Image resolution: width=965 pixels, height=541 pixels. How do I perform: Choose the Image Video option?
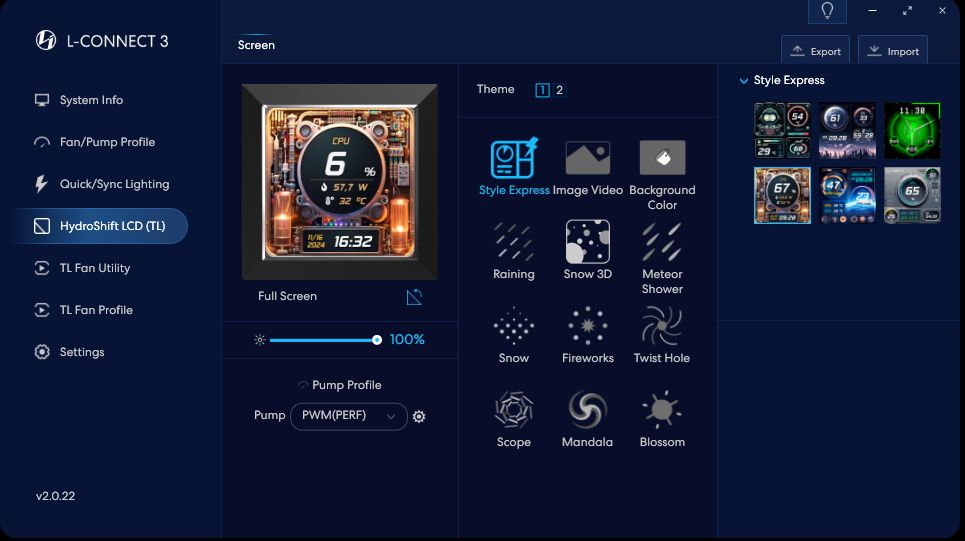coord(587,158)
